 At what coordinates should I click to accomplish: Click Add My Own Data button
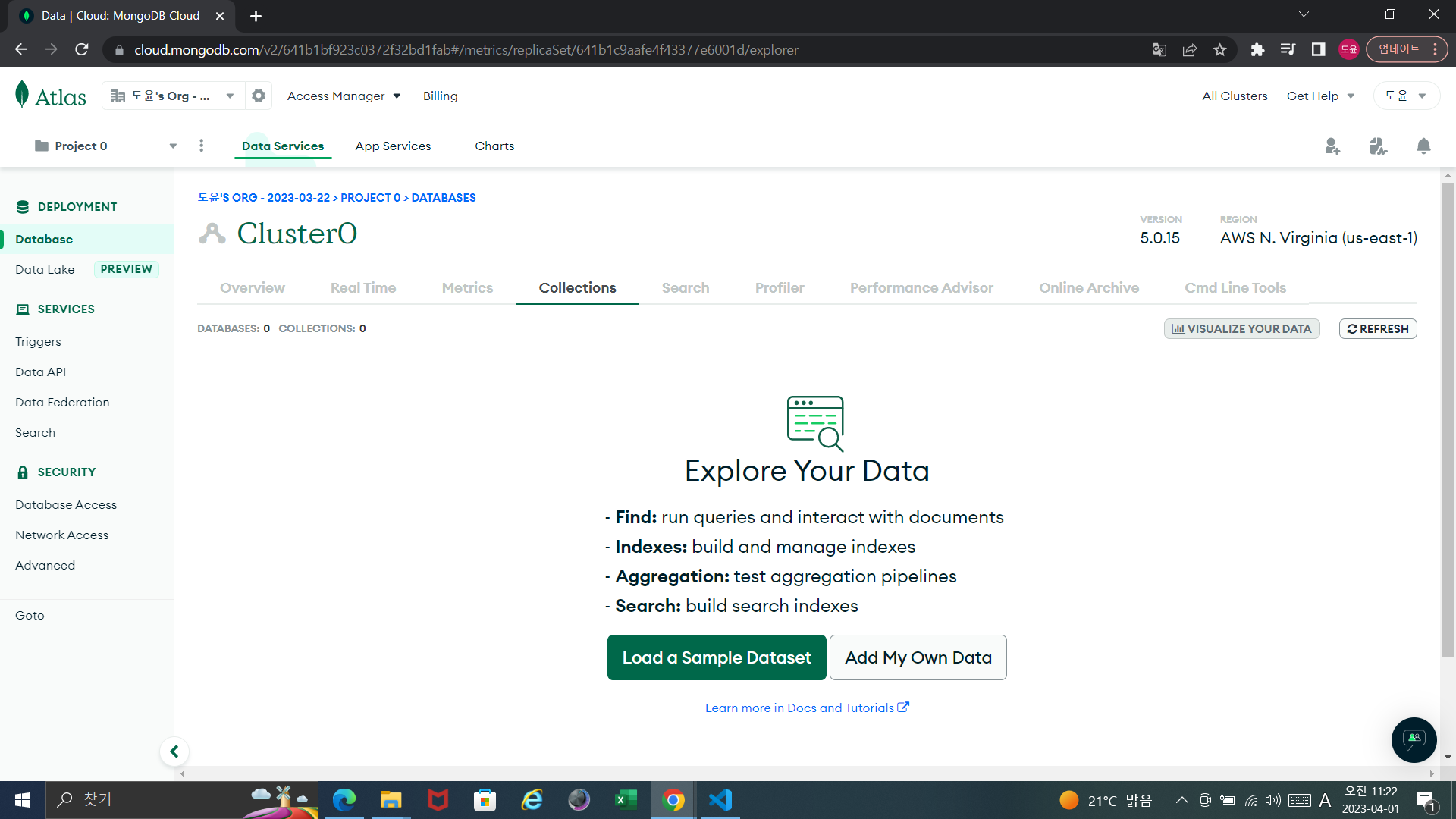tap(918, 657)
